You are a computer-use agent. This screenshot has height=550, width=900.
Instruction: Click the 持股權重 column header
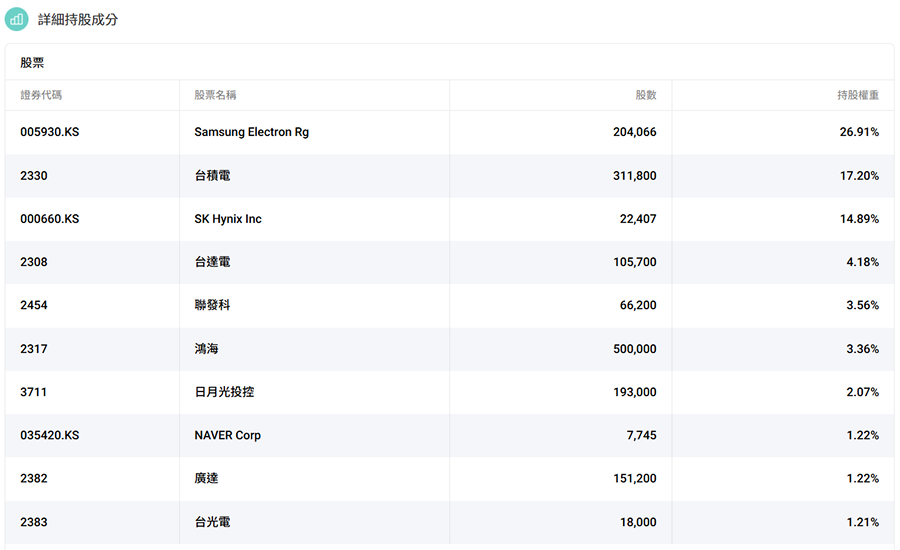click(858, 95)
